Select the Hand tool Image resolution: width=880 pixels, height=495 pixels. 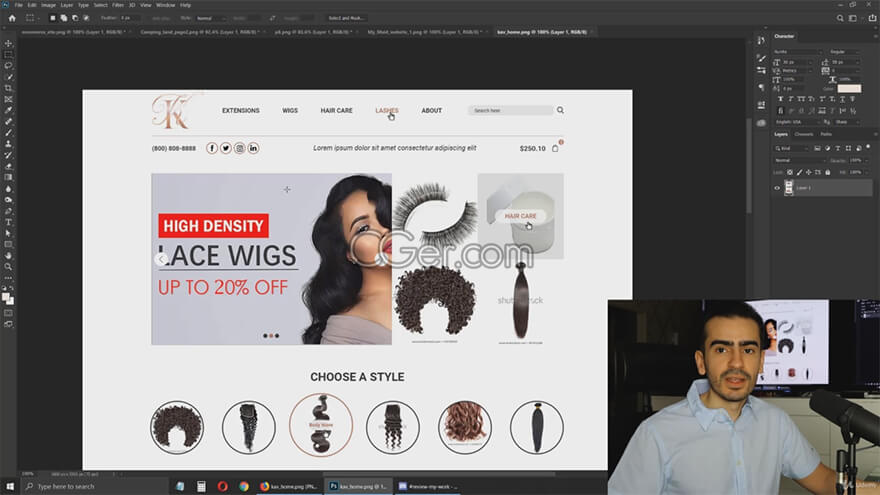coord(8,256)
